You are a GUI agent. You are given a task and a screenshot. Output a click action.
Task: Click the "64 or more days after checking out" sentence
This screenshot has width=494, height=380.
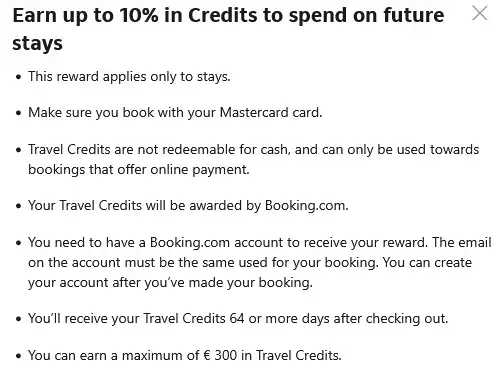point(238,319)
